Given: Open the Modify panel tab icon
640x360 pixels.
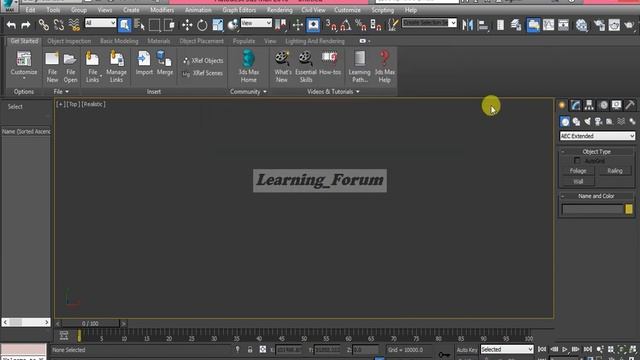Looking at the screenshot, I should (x=576, y=105).
